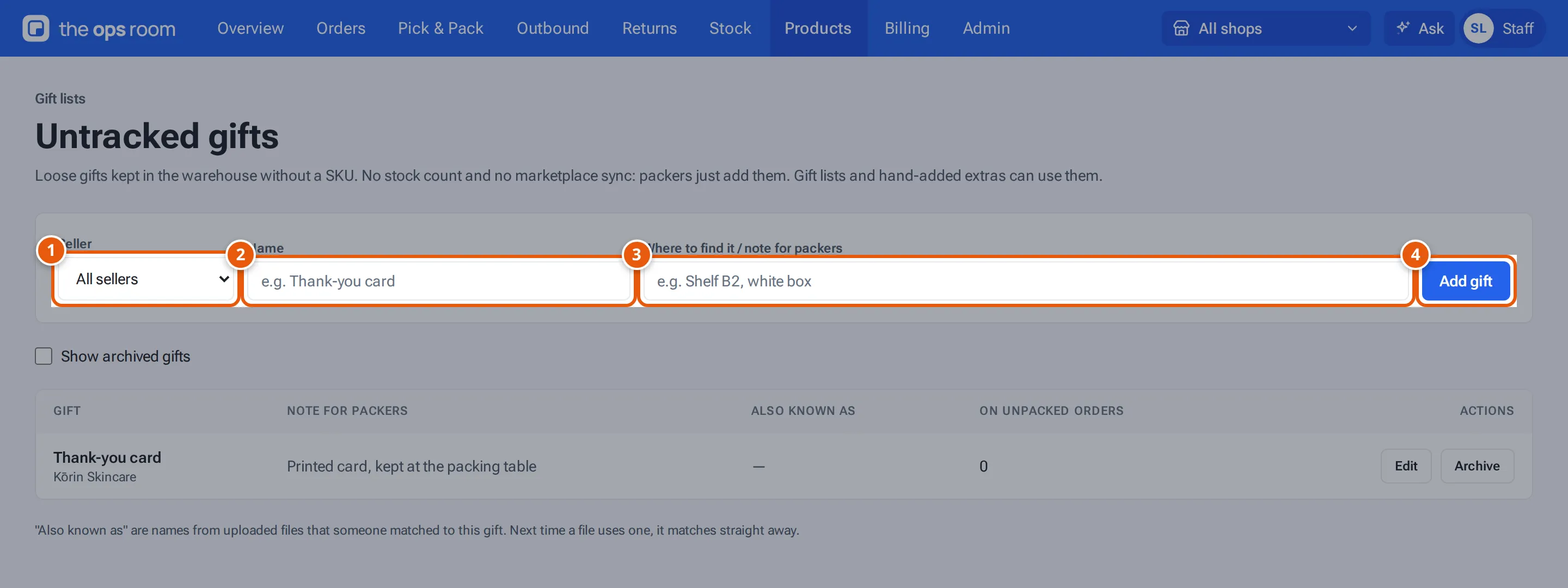Enable Show archived gifts checkbox

[43, 356]
